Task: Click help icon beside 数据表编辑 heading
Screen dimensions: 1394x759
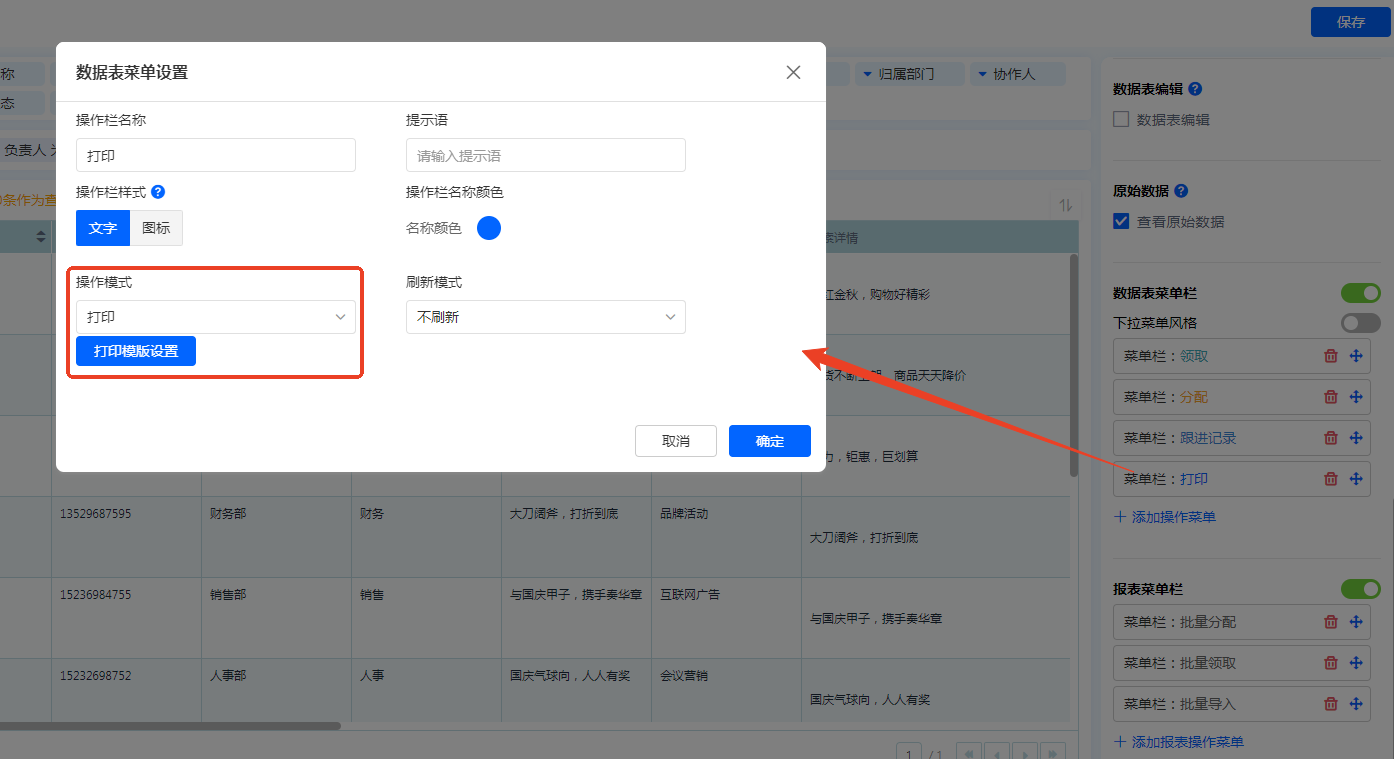Action: click(x=1195, y=89)
